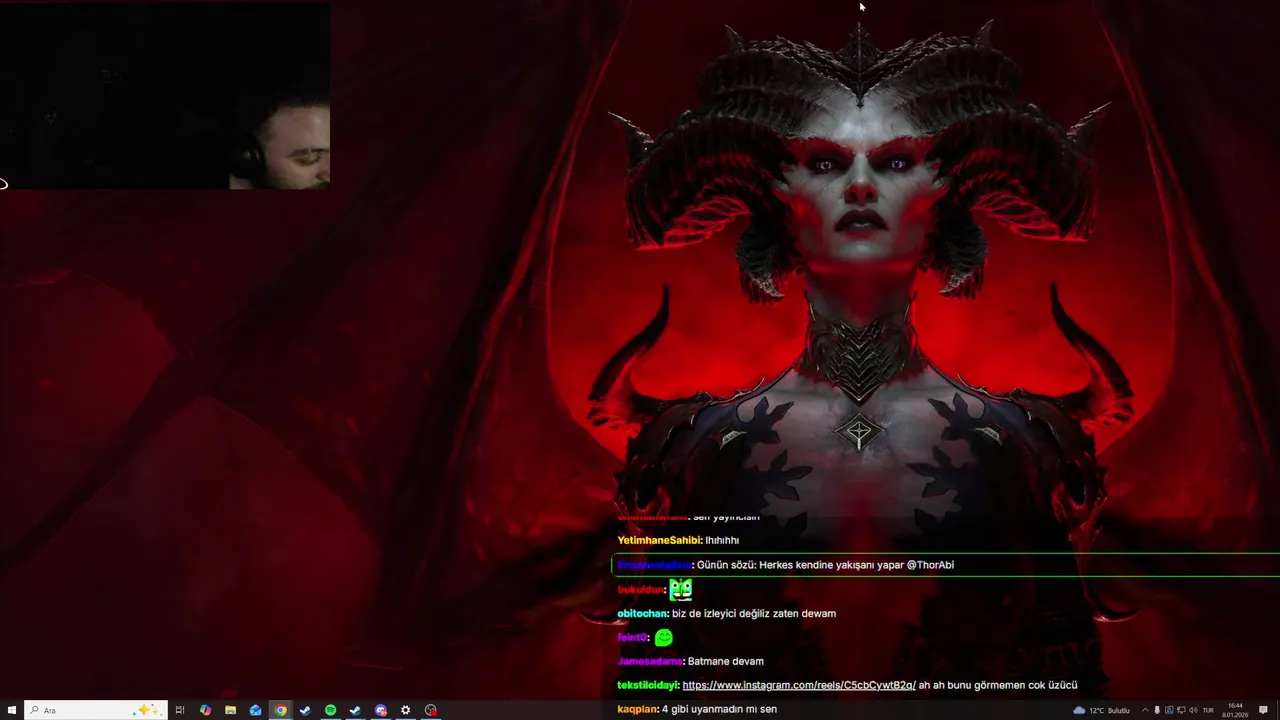Viewport: 1280px width, 720px height.
Task: Click the kaqplan chat username
Action: coord(638,709)
